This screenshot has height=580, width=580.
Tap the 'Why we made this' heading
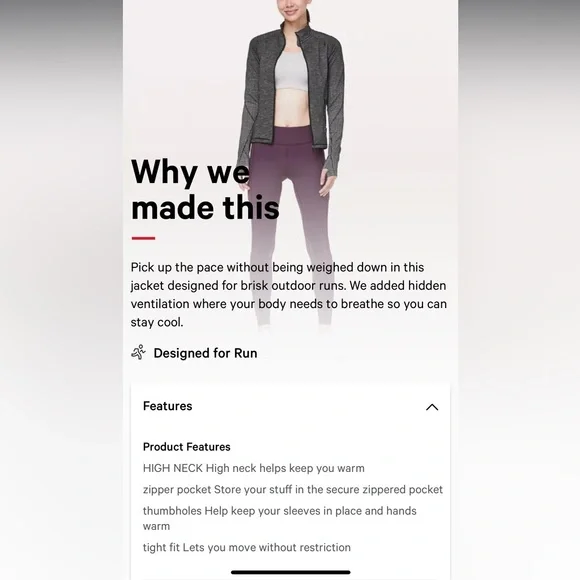(205, 189)
